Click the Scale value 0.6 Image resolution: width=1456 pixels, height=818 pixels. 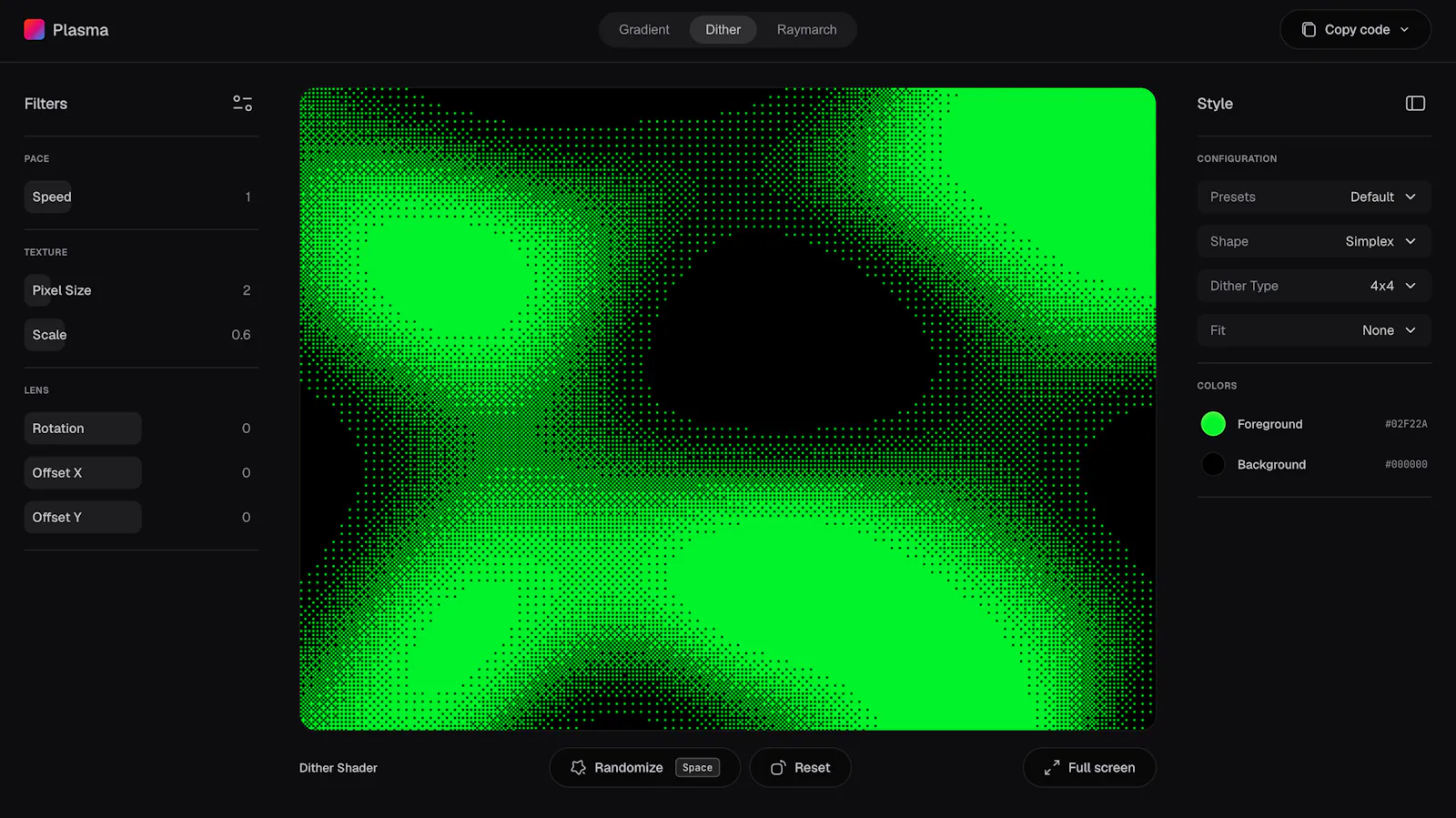[x=241, y=335]
